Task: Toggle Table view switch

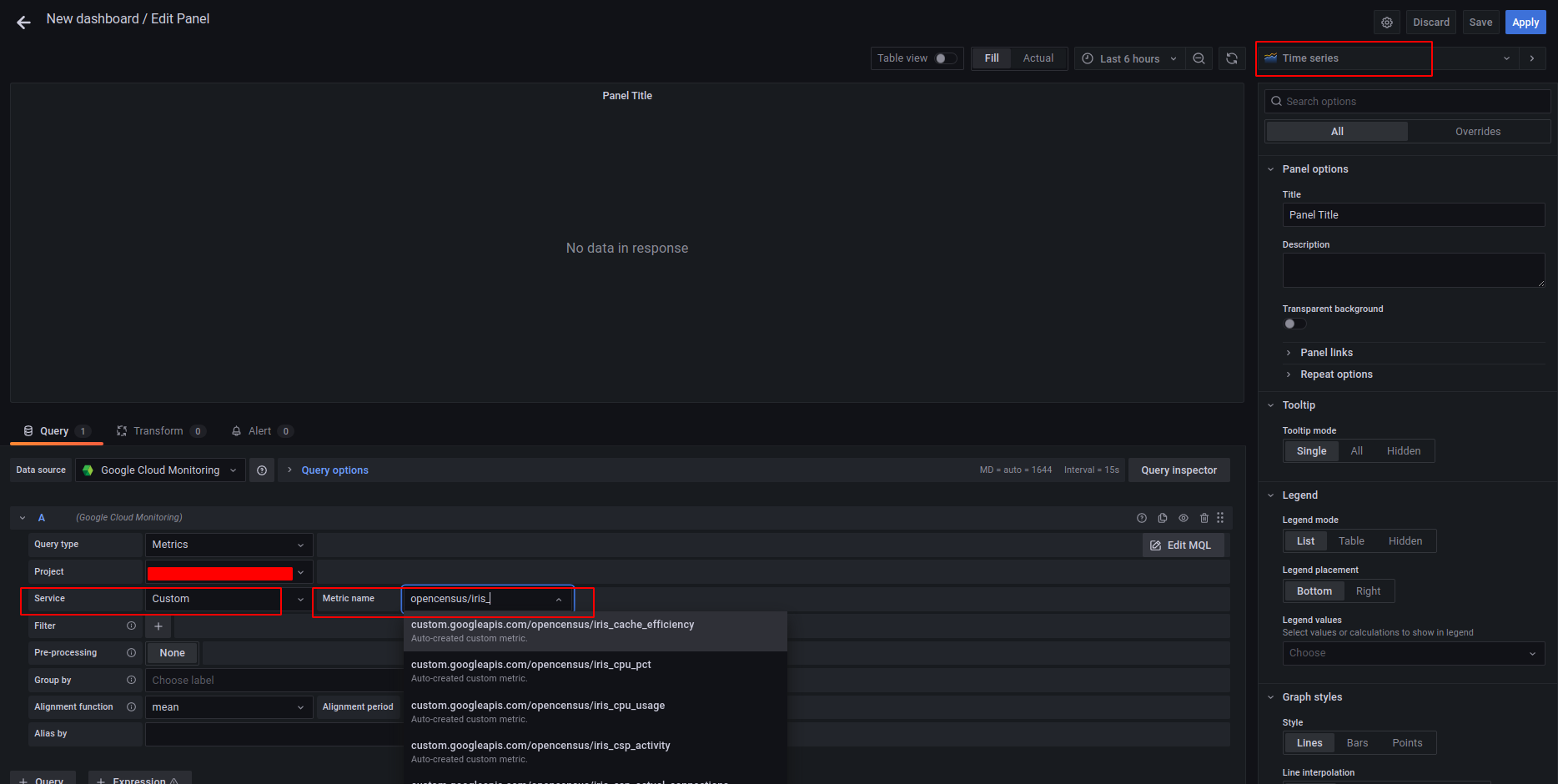Action: (x=946, y=58)
